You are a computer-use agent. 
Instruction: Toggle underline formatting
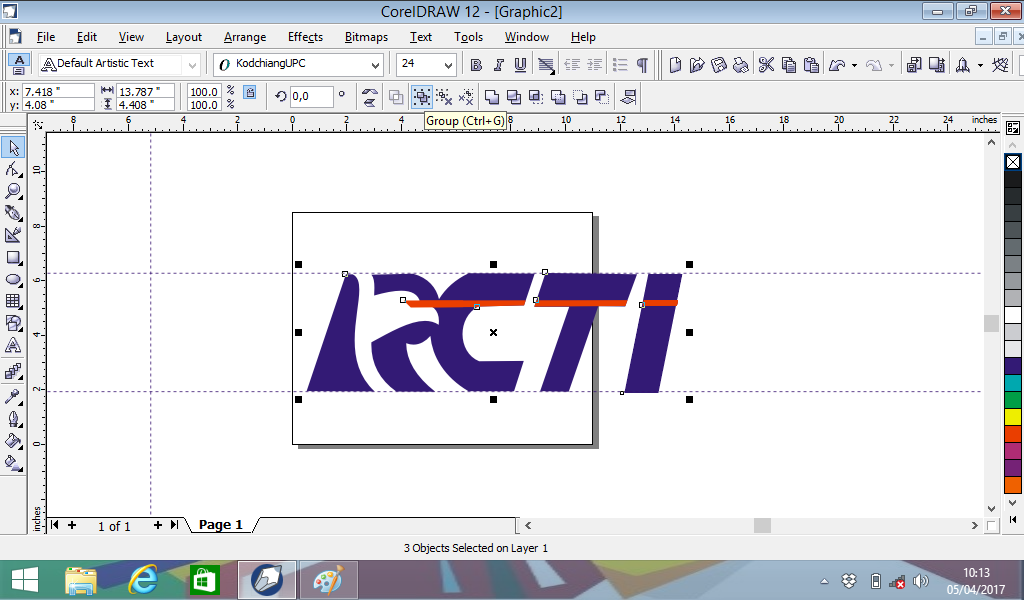(520, 63)
